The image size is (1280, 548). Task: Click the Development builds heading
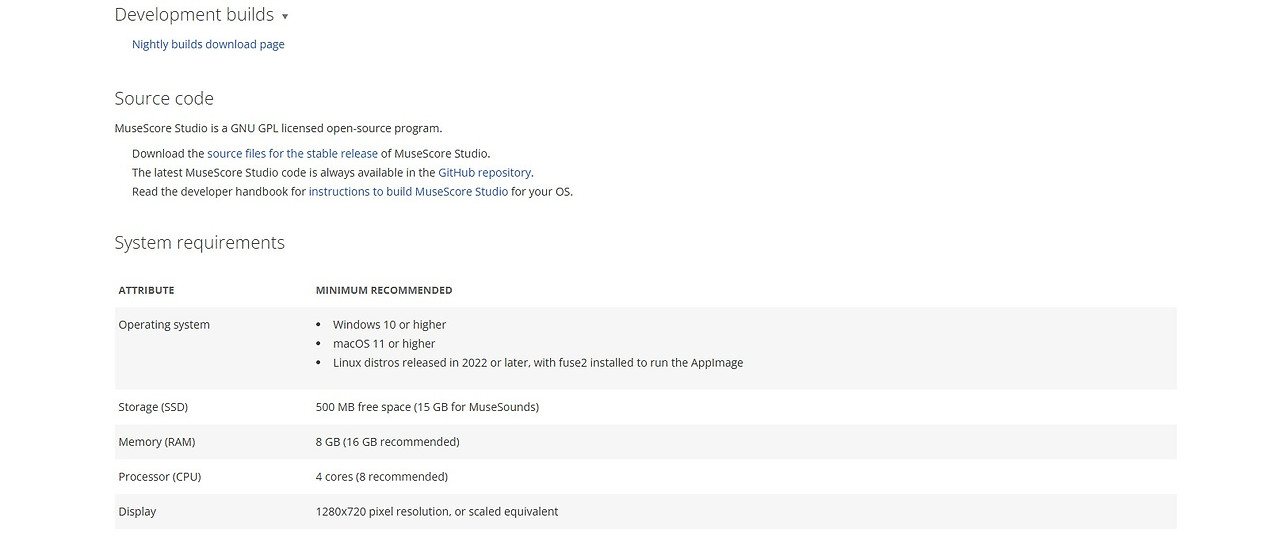tap(194, 15)
